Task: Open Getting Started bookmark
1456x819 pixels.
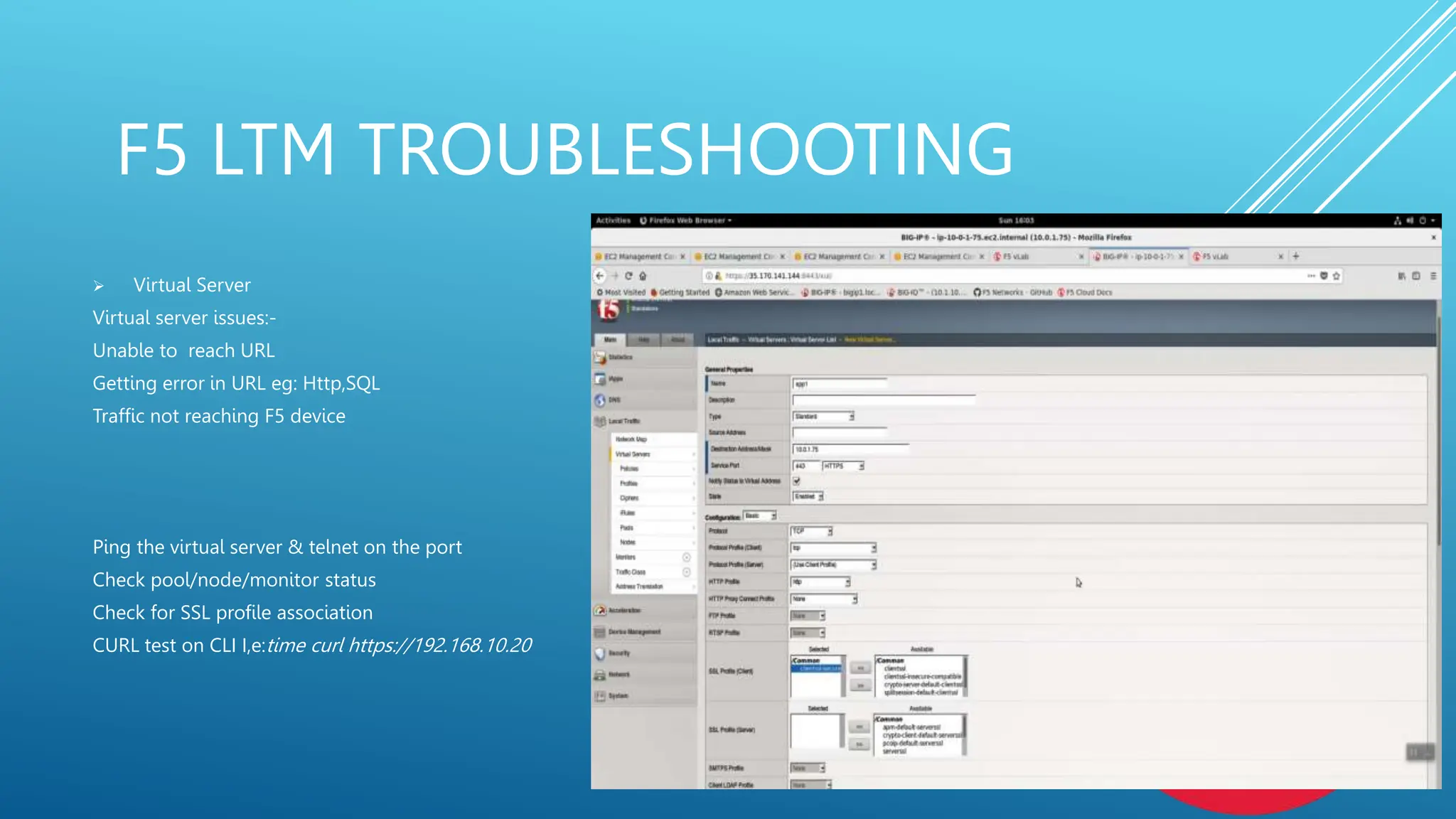Action: pyautogui.click(x=680, y=292)
